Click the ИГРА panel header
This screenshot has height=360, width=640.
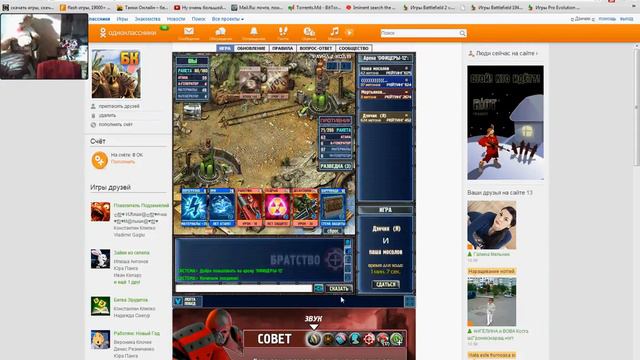click(385, 210)
